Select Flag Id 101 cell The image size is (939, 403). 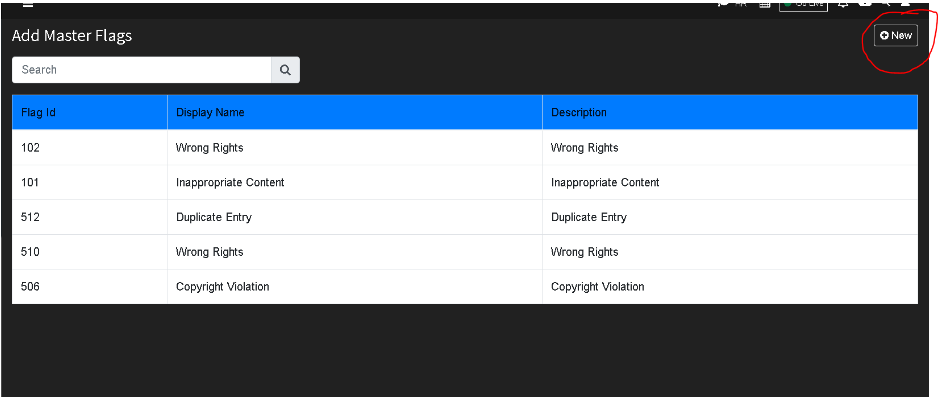coord(90,182)
